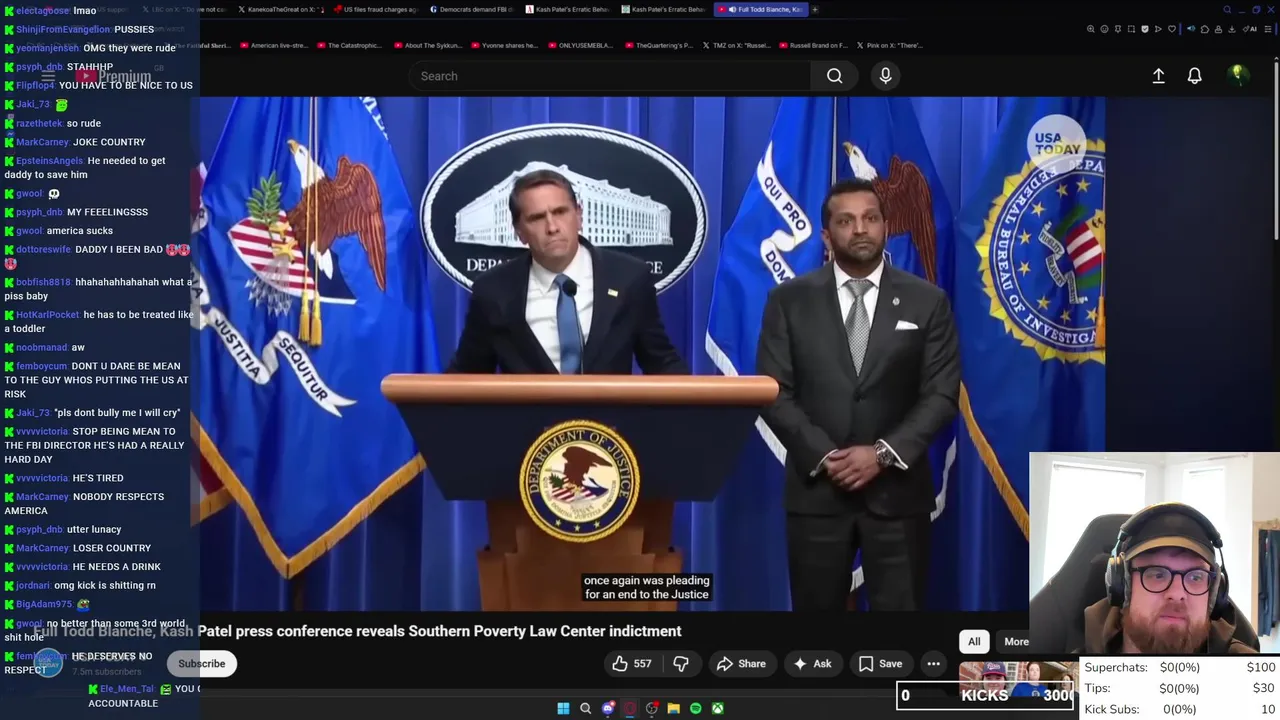Open the browser AI assistant icon
This screenshot has width=1280, height=720.
[1250, 29]
